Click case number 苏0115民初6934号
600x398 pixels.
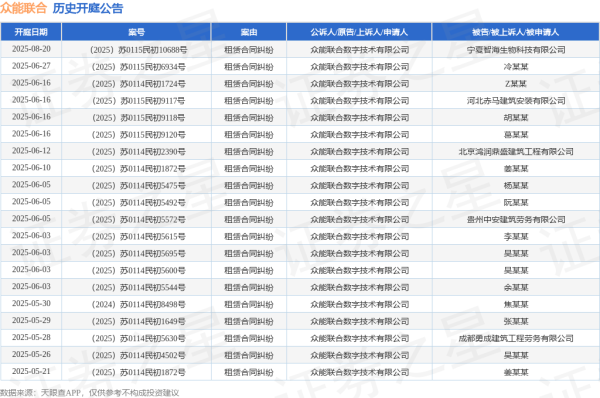click(139, 67)
